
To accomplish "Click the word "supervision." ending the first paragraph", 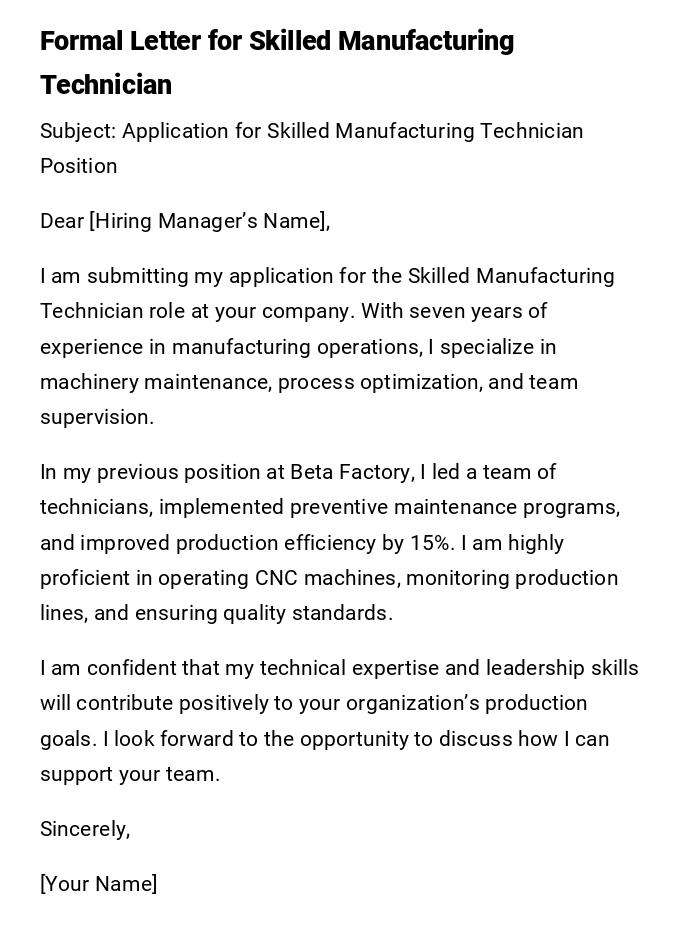I will click(x=97, y=417).
